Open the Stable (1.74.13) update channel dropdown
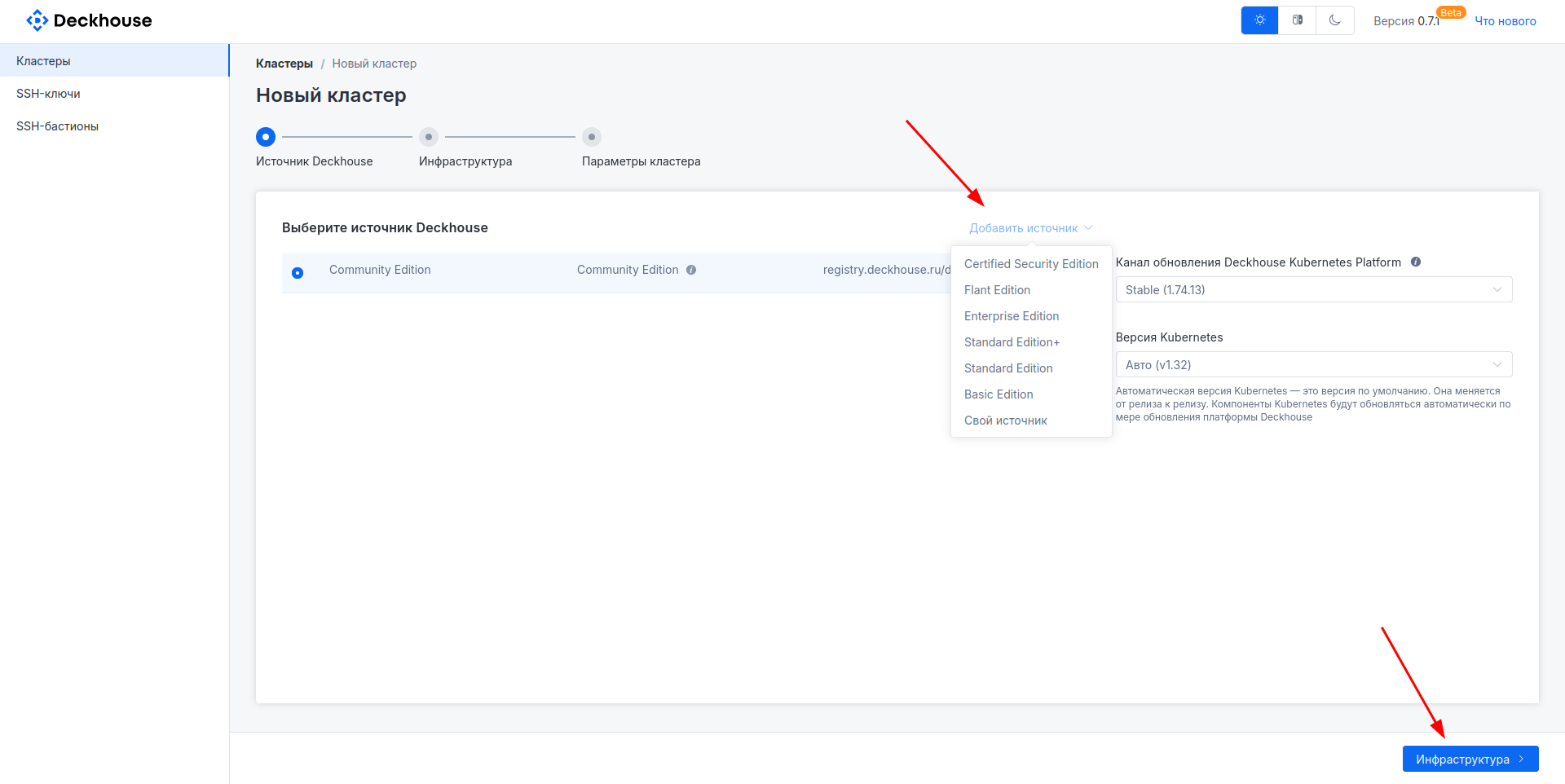 (x=1314, y=289)
